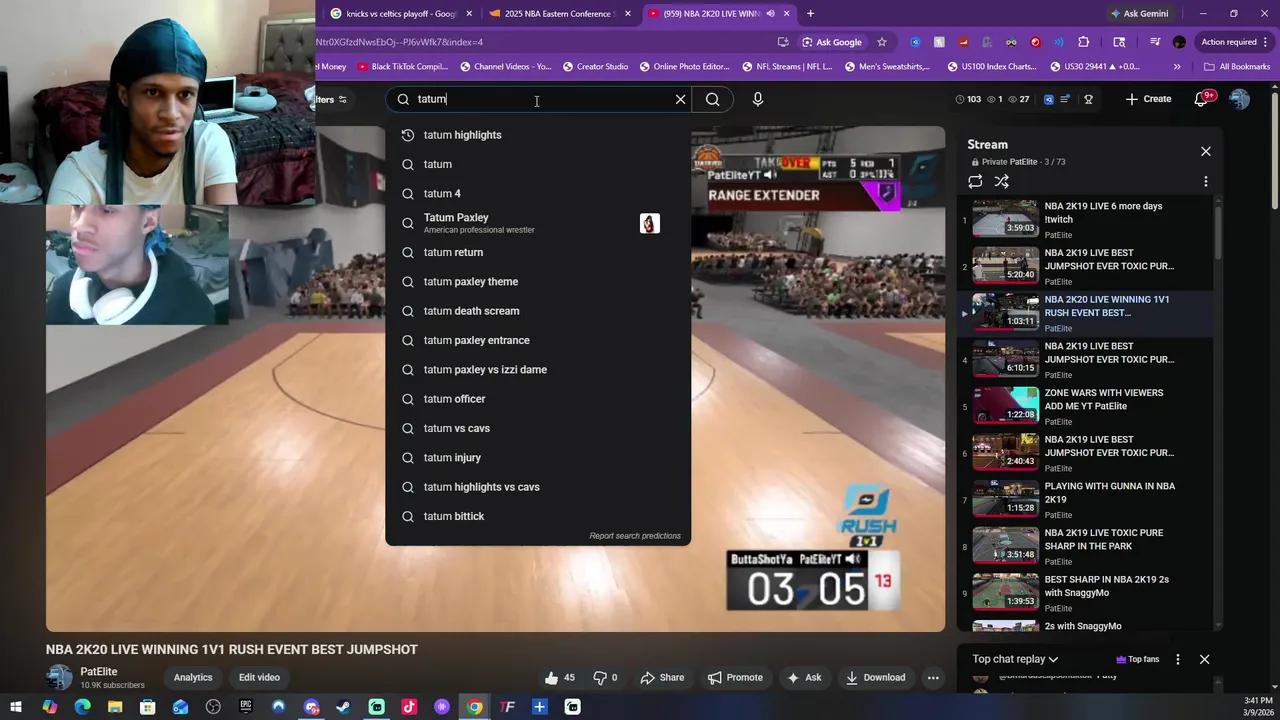Open a new browser tab
The width and height of the screenshot is (1280, 720).
(x=810, y=14)
